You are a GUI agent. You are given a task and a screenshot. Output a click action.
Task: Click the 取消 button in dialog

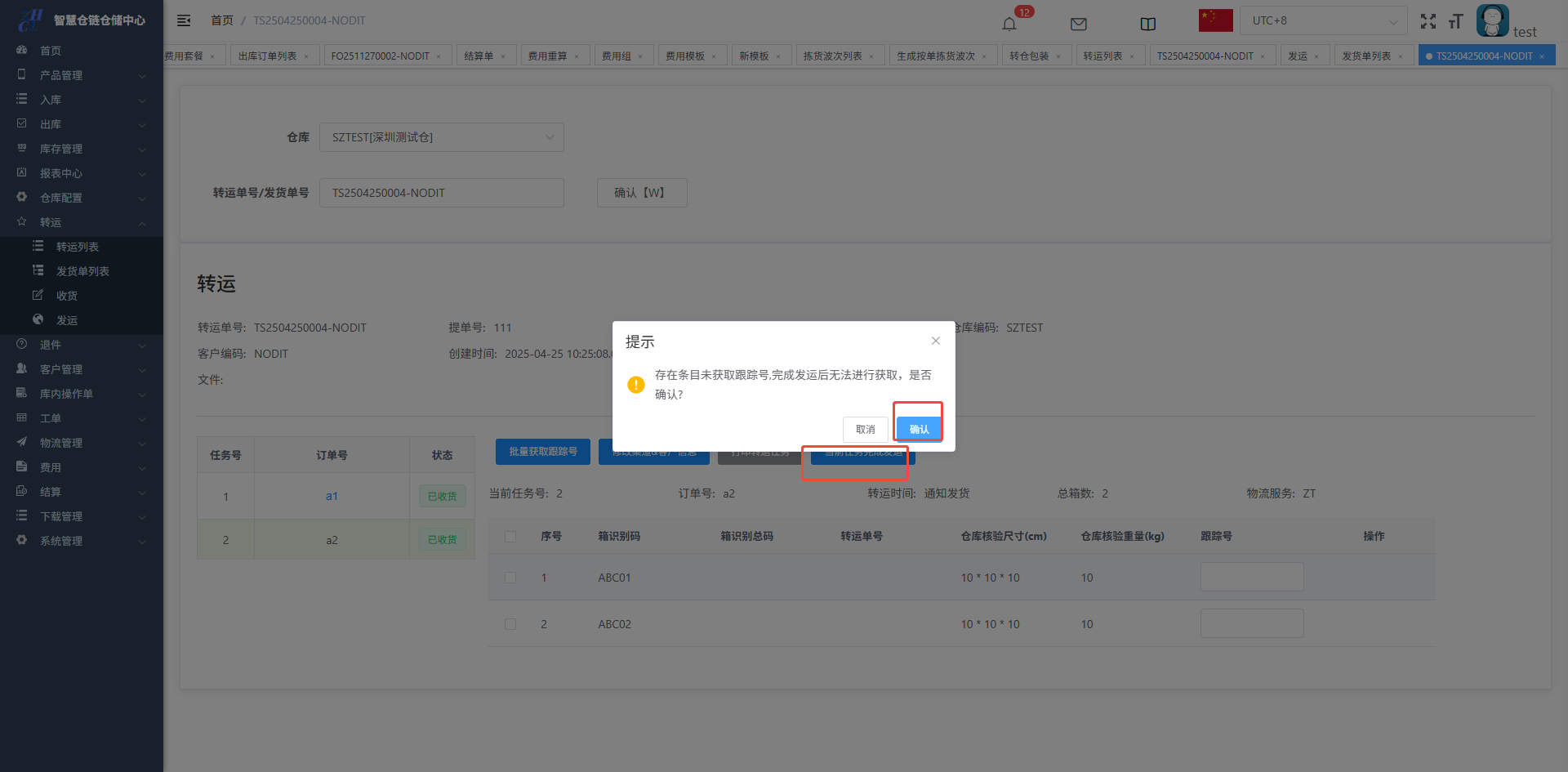(x=865, y=429)
